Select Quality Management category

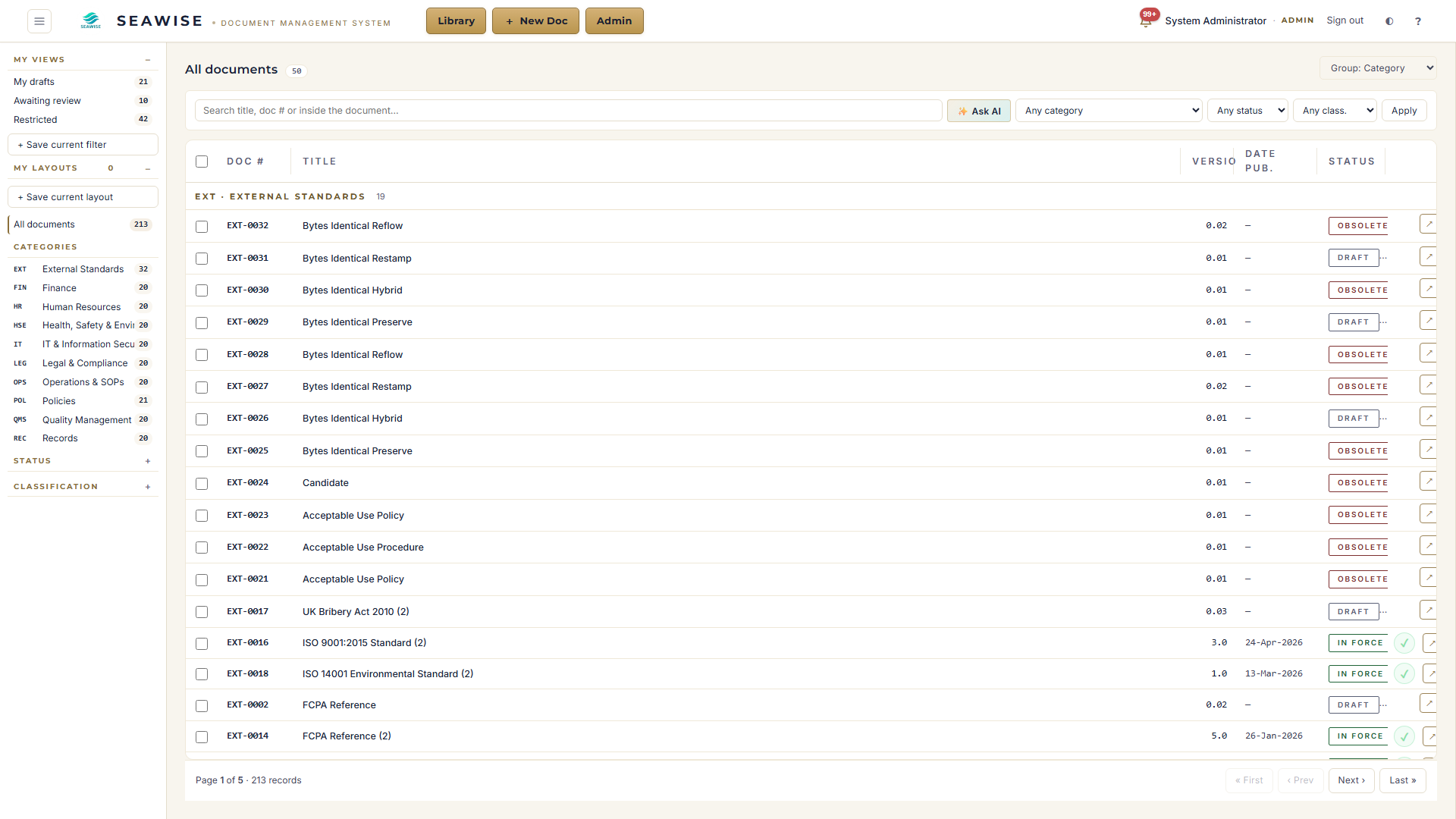(x=82, y=420)
